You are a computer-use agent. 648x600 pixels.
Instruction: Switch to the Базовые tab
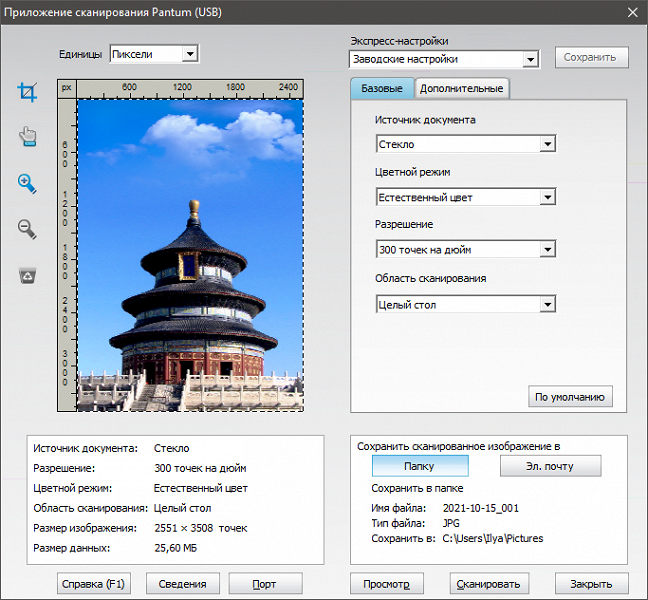(381, 89)
